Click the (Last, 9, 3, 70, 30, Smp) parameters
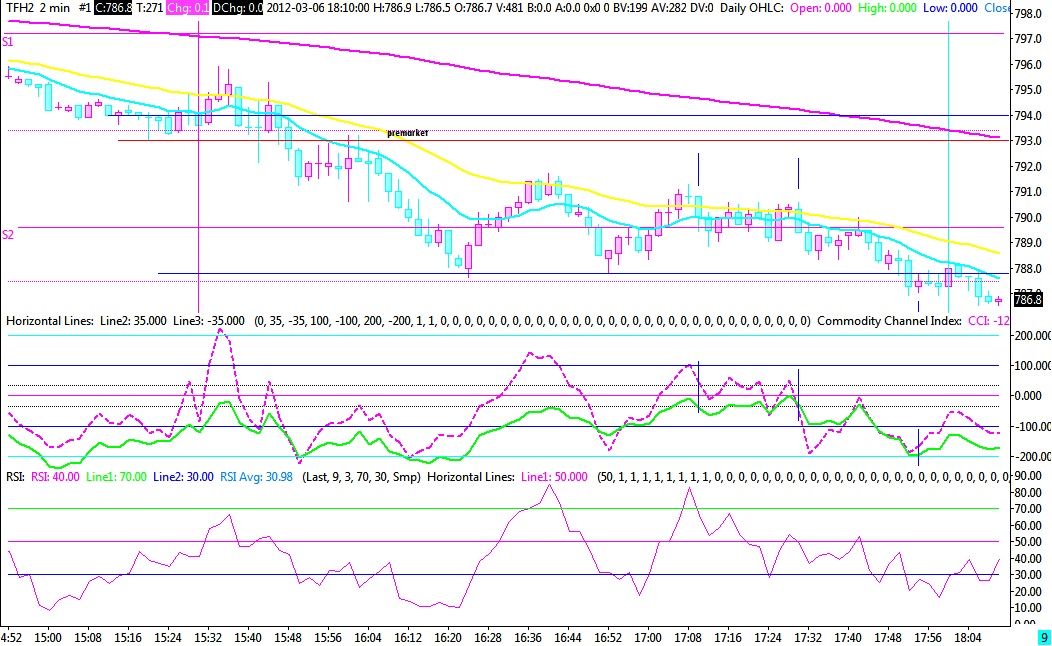This screenshot has width=1052, height=646. [x=361, y=477]
